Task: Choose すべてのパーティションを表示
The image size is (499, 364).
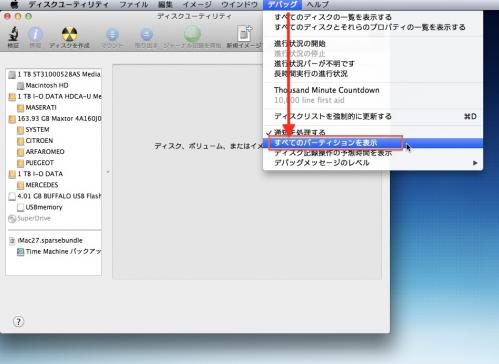Action: tap(373, 143)
